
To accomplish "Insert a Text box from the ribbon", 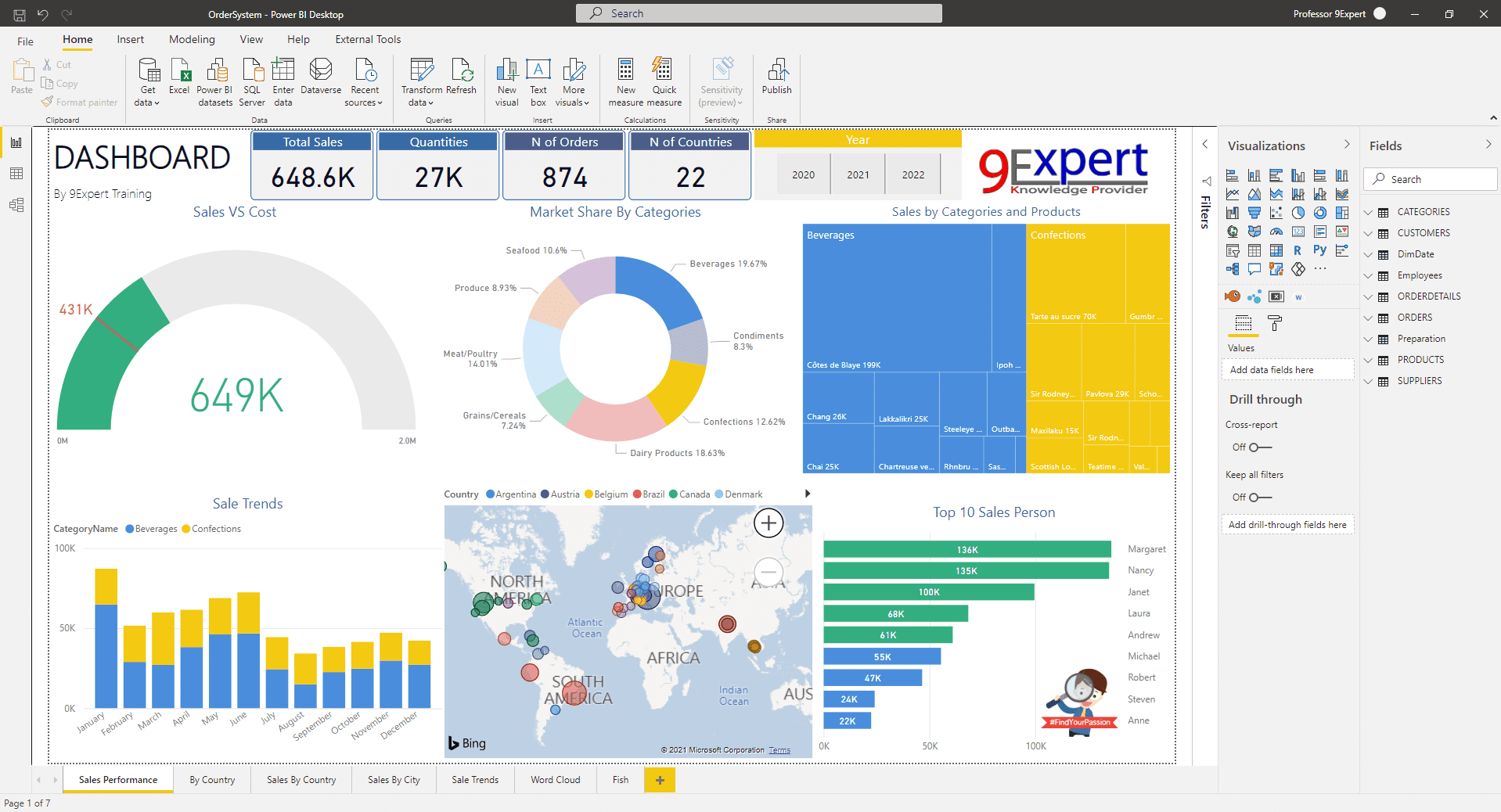I will (x=538, y=81).
